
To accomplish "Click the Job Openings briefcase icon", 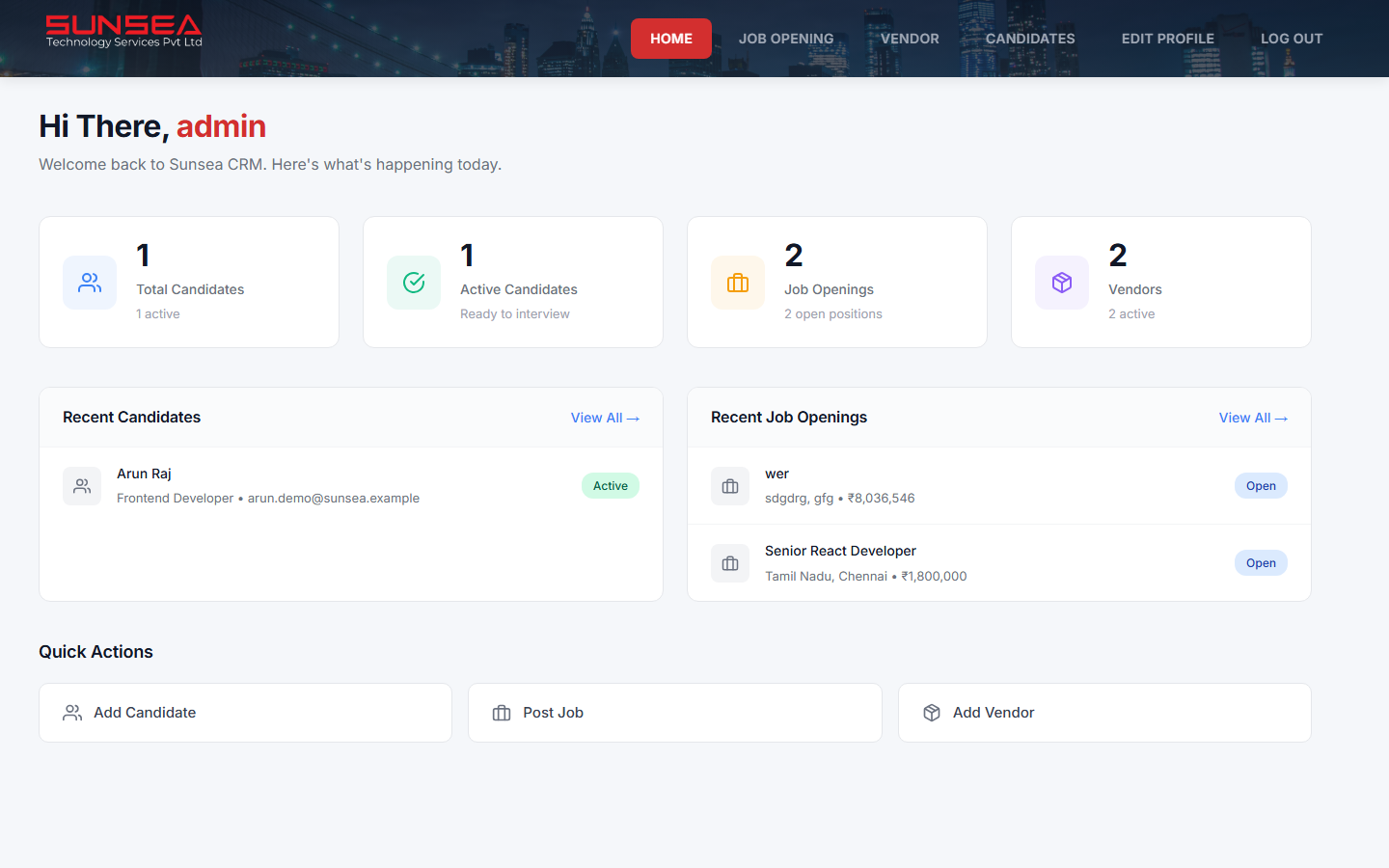I will [x=738, y=282].
